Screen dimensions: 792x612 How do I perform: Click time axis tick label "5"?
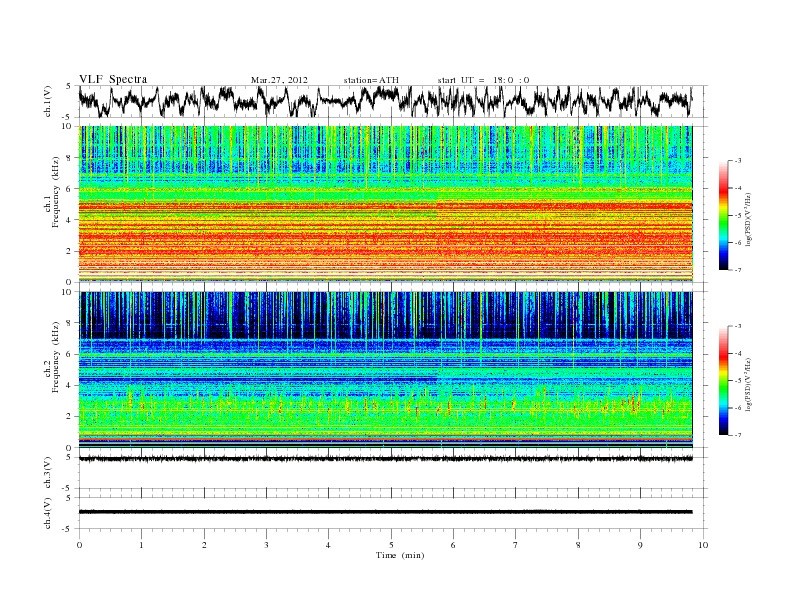pos(391,545)
